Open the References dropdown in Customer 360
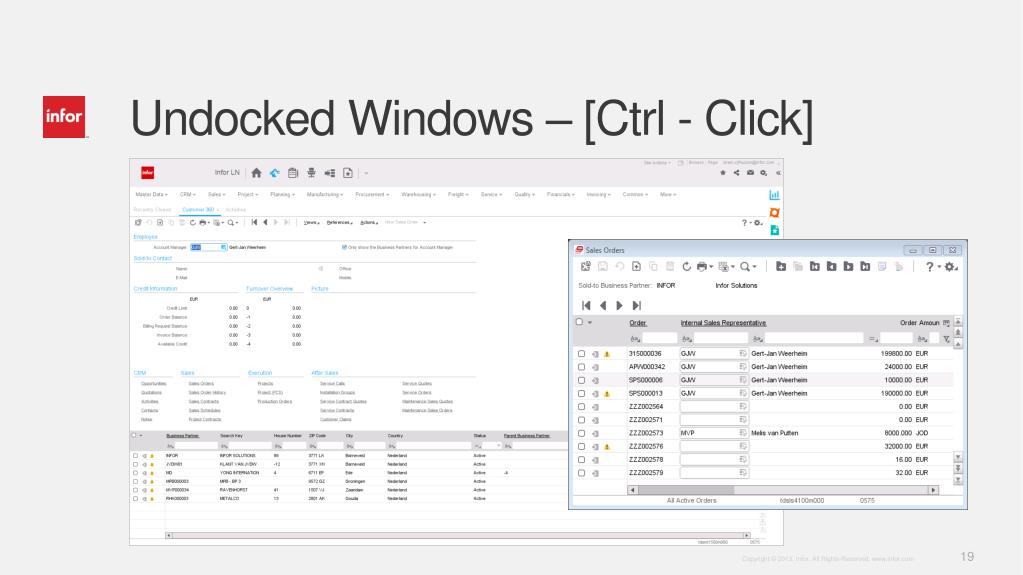This screenshot has width=1023, height=575. point(339,223)
